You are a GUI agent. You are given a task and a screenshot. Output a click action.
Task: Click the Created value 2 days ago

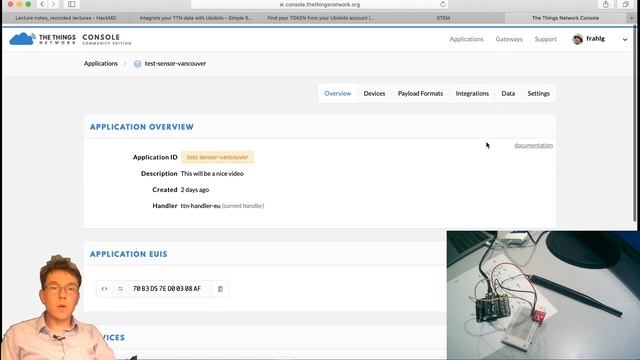click(195, 190)
